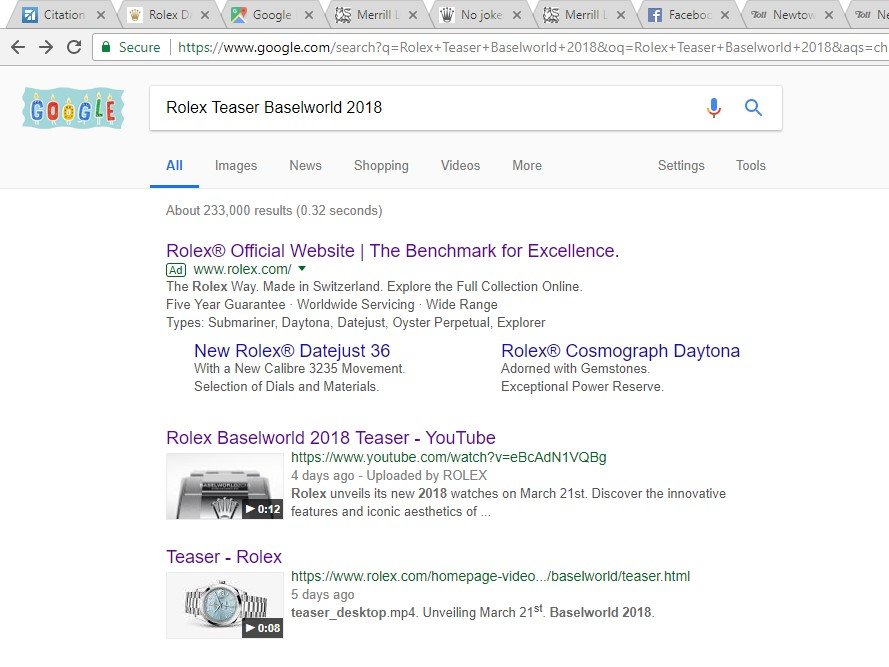This screenshot has height=667, width=889.
Task: Open the Teaser - Rolex result
Action: pyautogui.click(x=224, y=557)
